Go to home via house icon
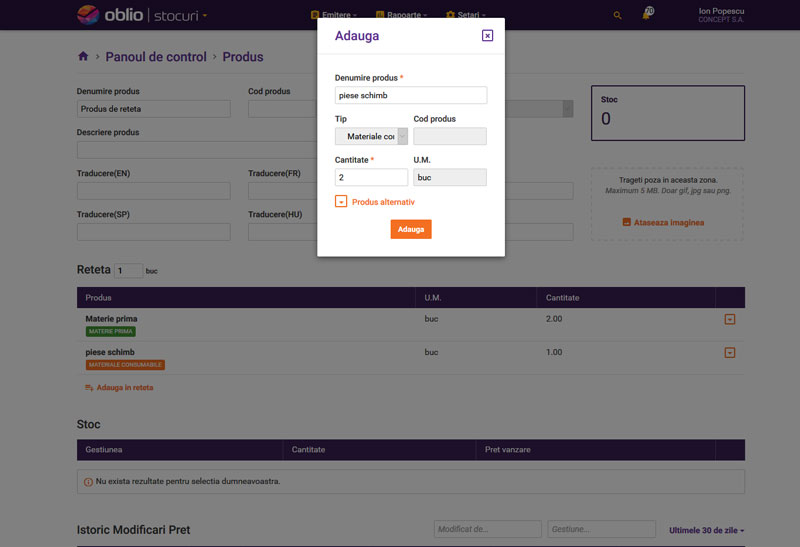The image size is (800, 547). click(83, 56)
